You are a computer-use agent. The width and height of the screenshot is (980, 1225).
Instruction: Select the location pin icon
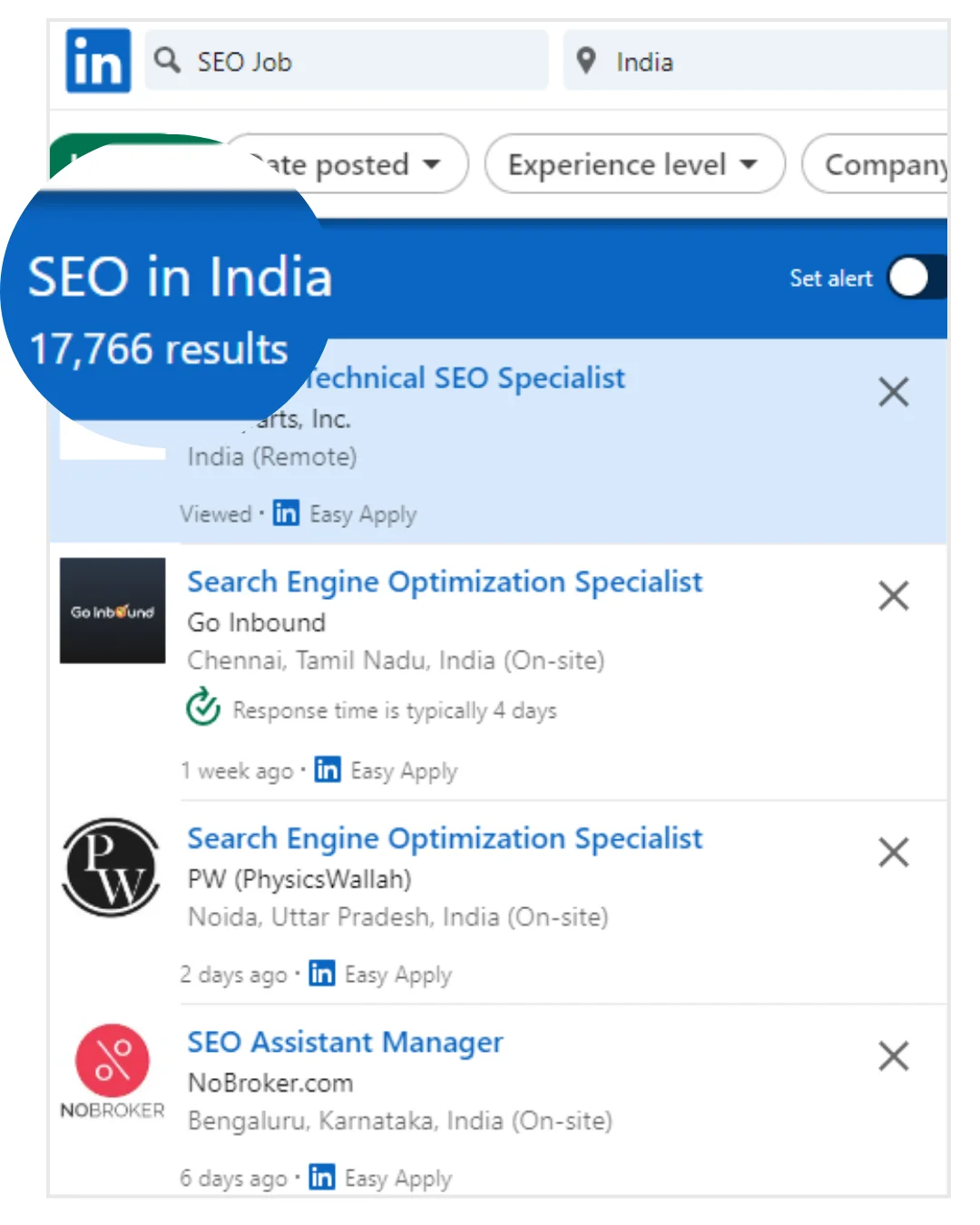coord(586,61)
